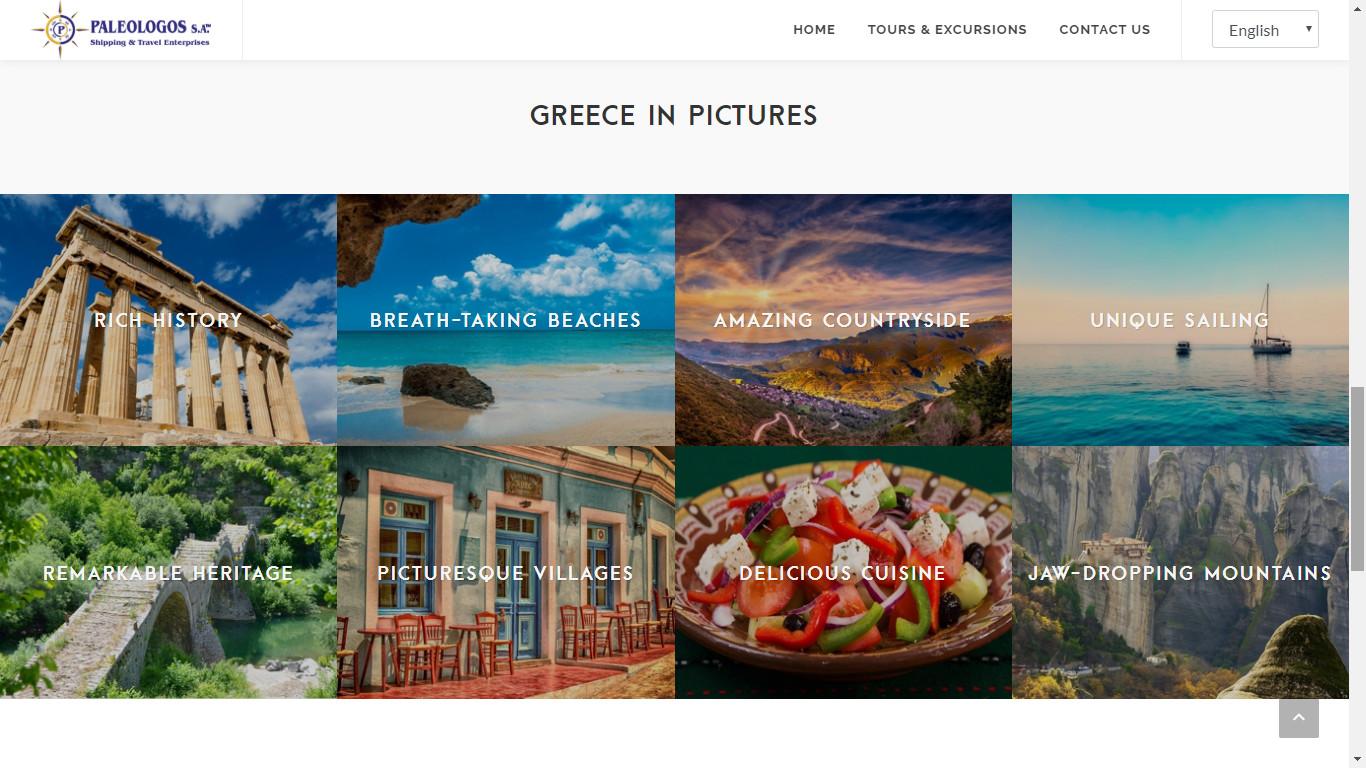Screen dimensions: 1366x768
Task: Open the Contact Us page link
Action: pyautogui.click(x=1104, y=30)
